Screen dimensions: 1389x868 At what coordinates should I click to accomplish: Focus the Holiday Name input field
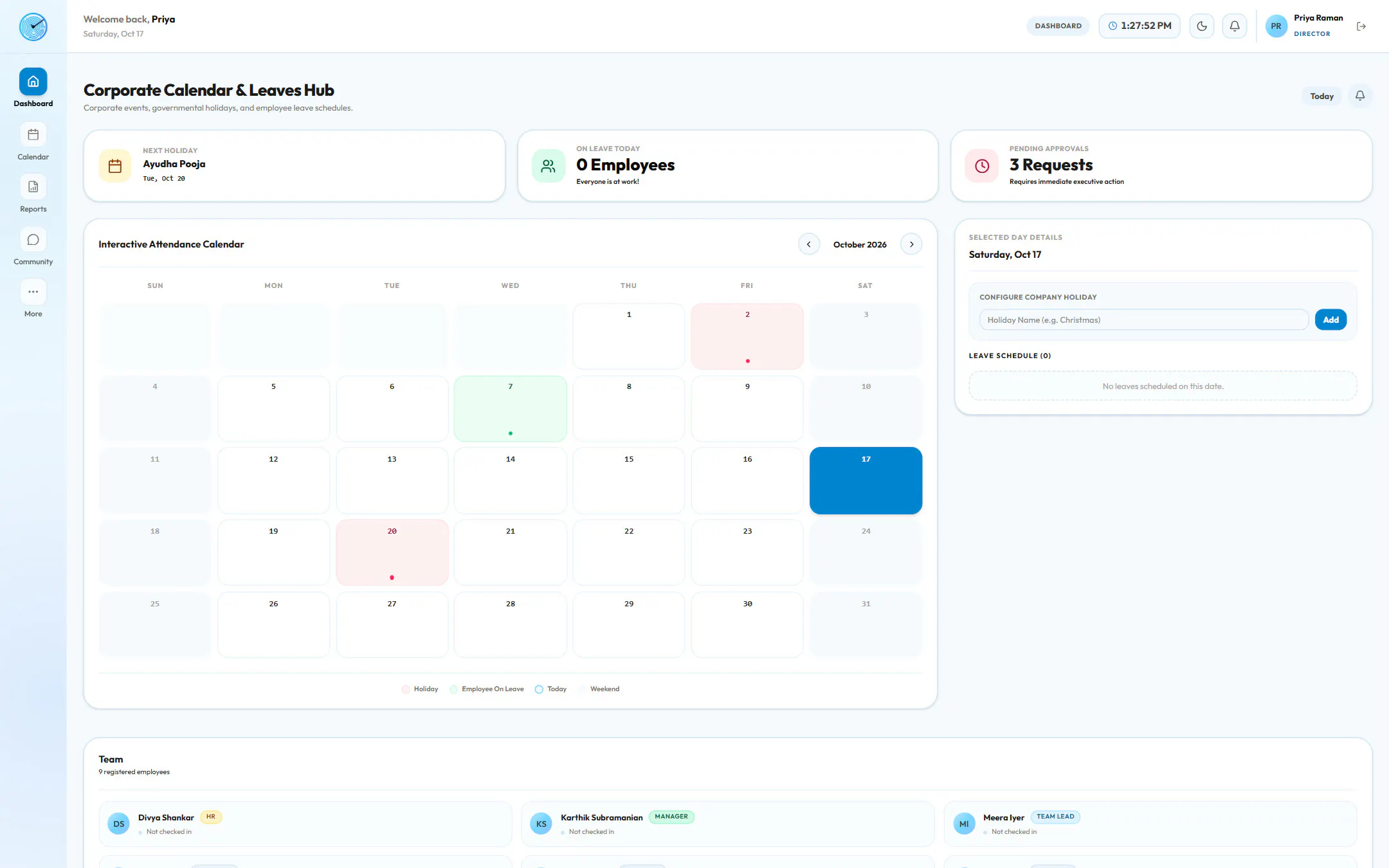click(1143, 320)
